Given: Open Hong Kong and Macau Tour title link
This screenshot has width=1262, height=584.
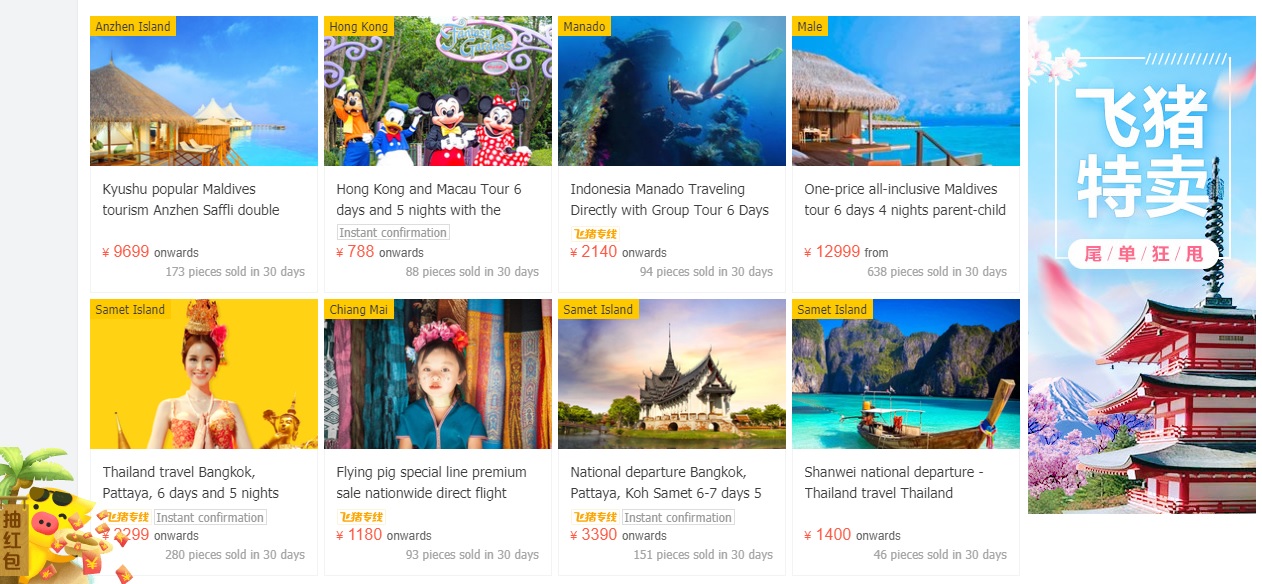Looking at the screenshot, I should [429, 199].
